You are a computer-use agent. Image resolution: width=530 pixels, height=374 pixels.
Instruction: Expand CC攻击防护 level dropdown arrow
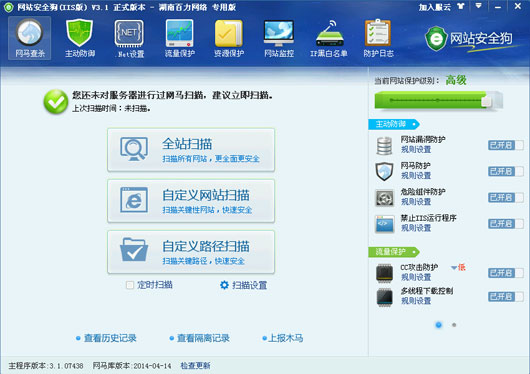click(454, 268)
